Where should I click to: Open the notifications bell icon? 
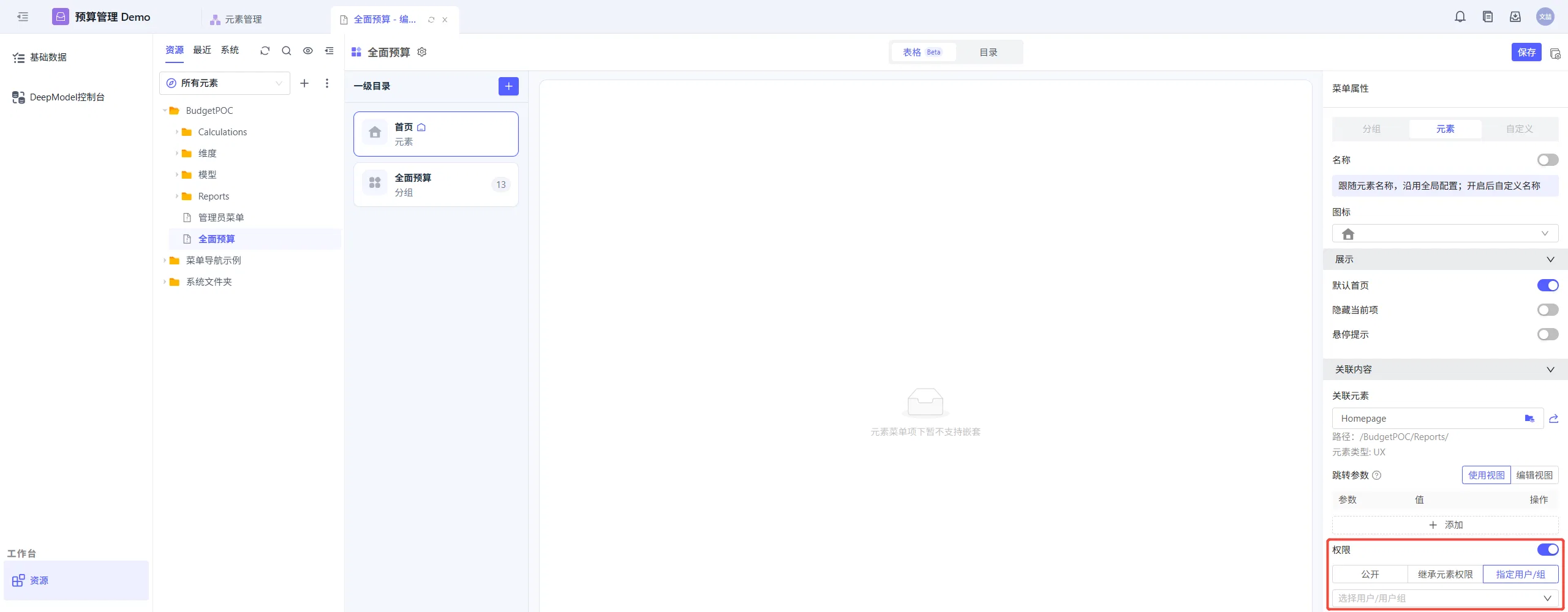pyautogui.click(x=1460, y=17)
